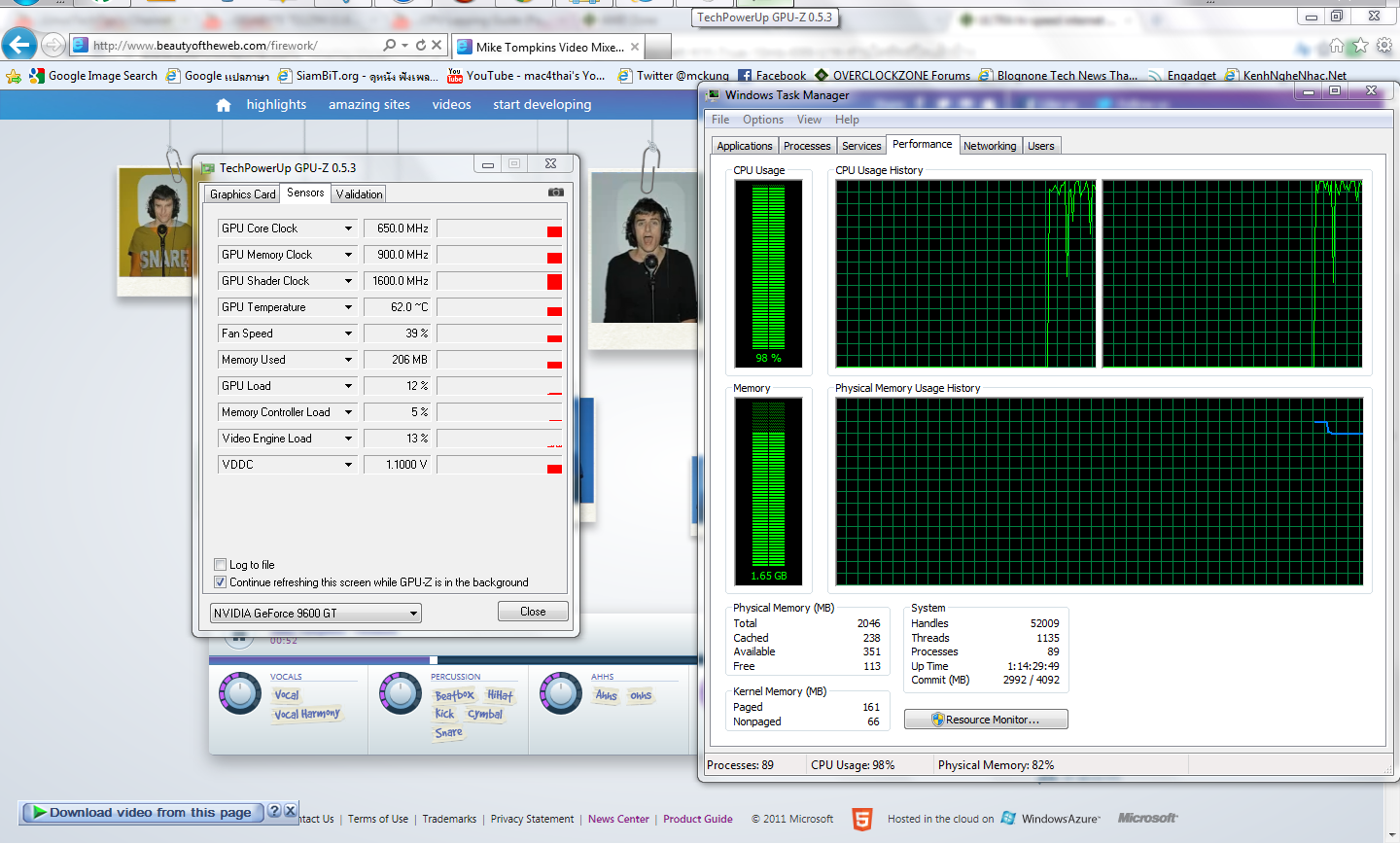Click the Vocals volume knob
1400x844 pixels.
click(240, 692)
